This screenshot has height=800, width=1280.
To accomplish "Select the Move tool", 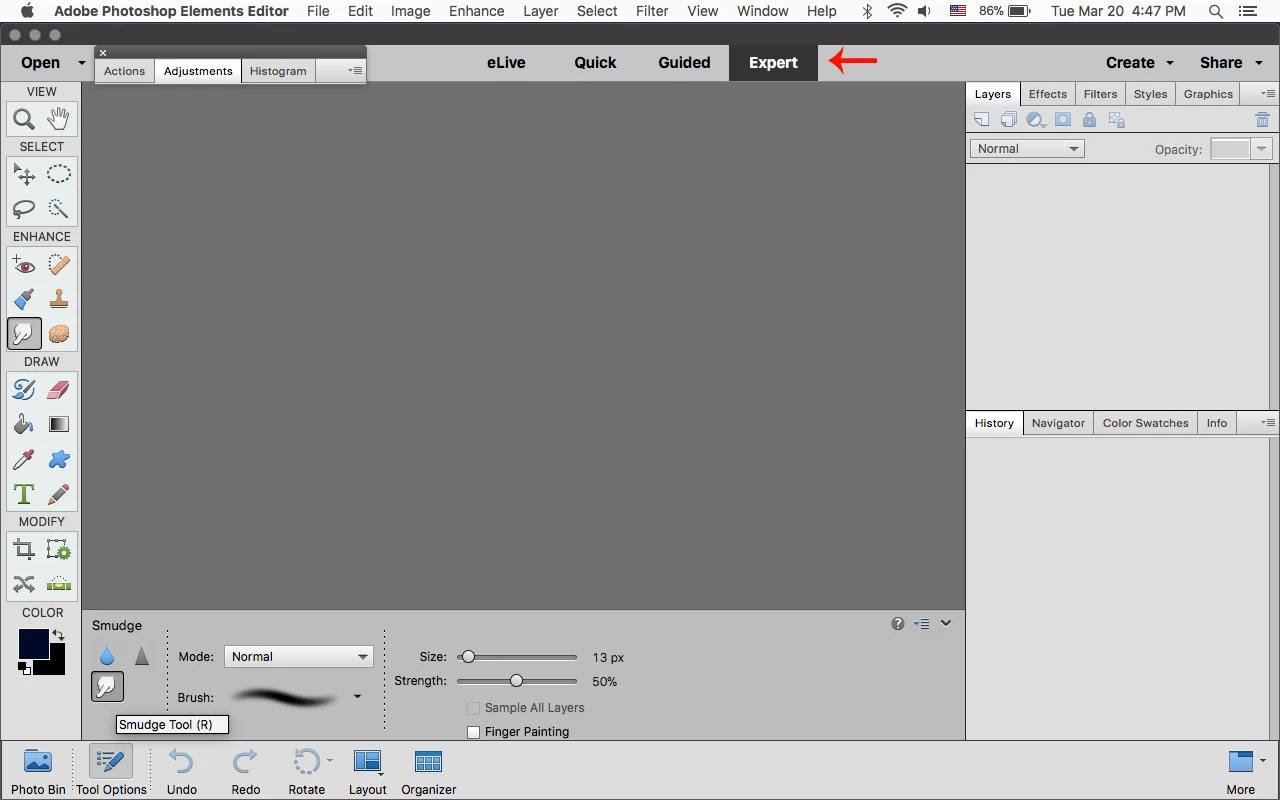I will click(x=24, y=174).
